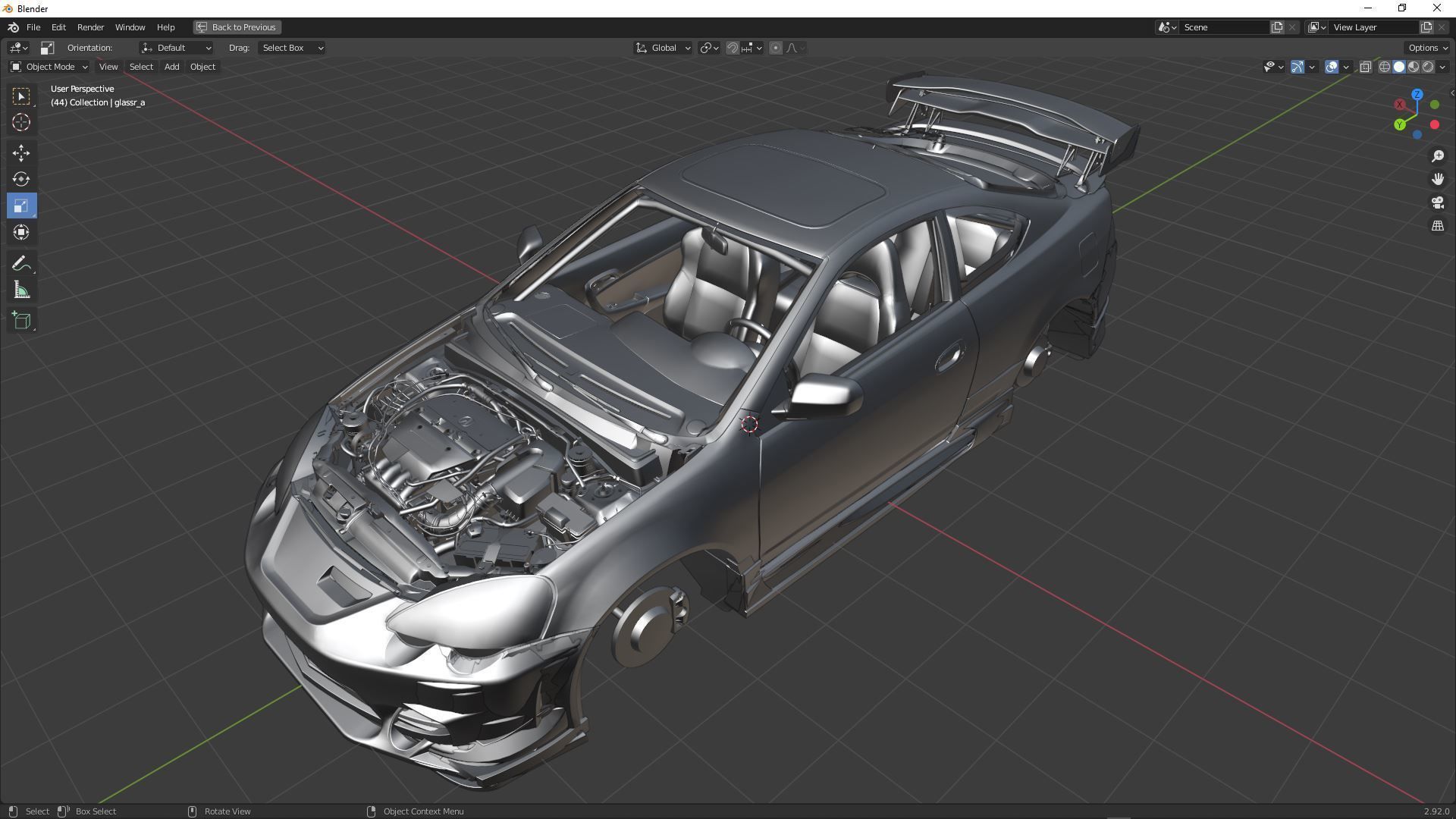Open gizmo options arrow
Screen dimensions: 1456x819
[1312, 67]
